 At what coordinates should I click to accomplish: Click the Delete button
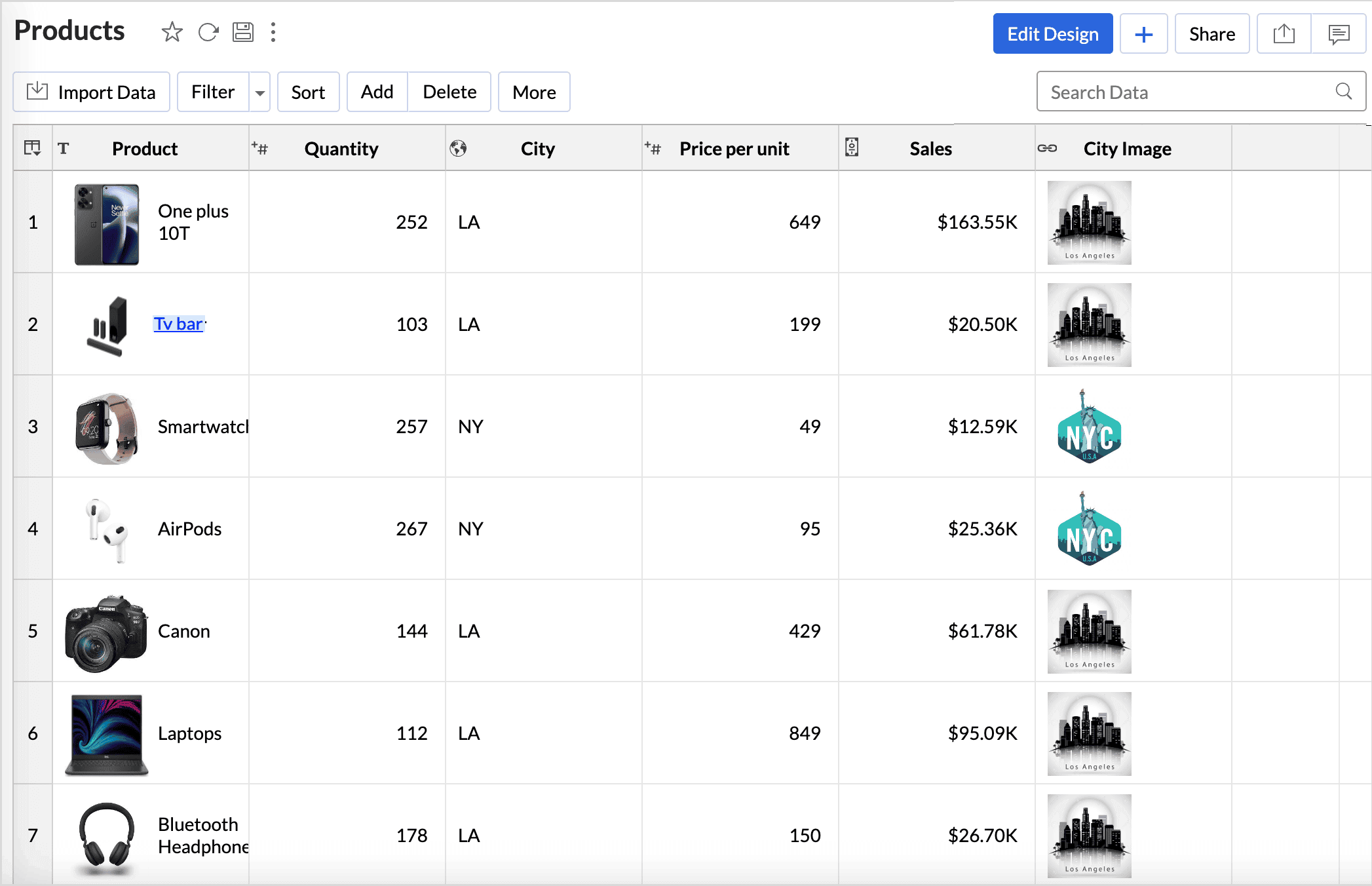point(449,92)
